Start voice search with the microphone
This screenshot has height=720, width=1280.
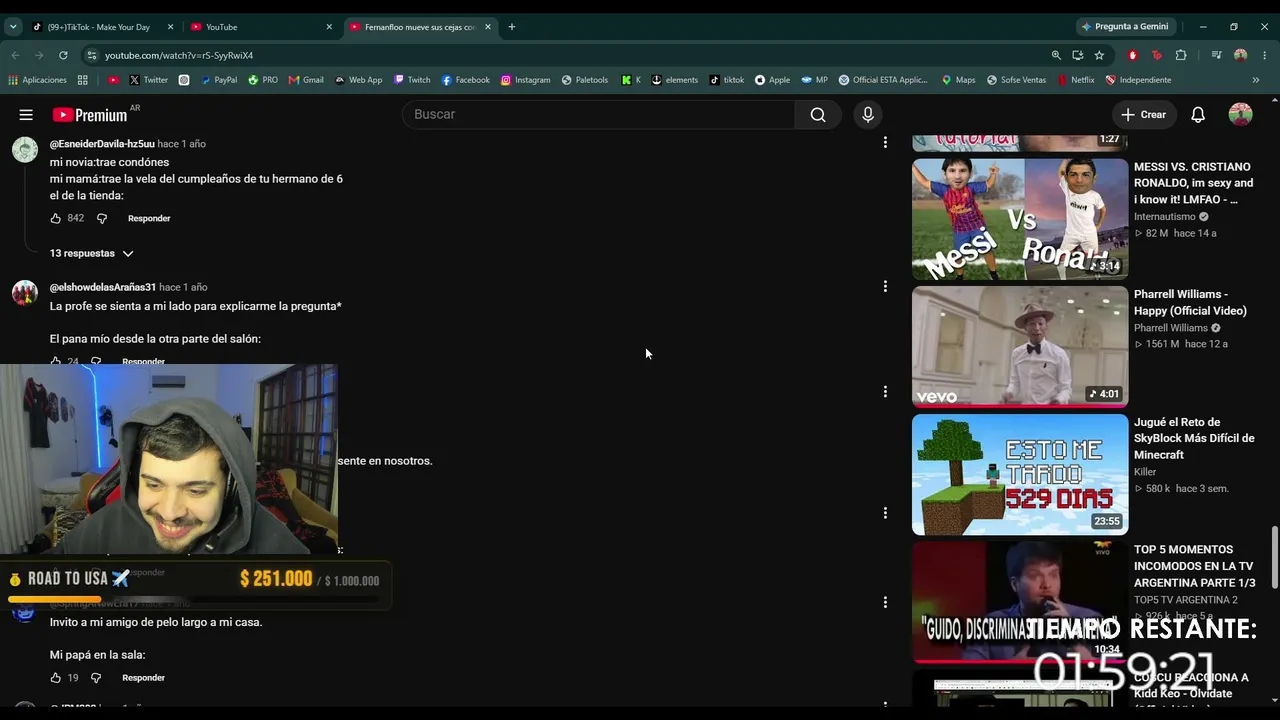pyautogui.click(x=868, y=115)
